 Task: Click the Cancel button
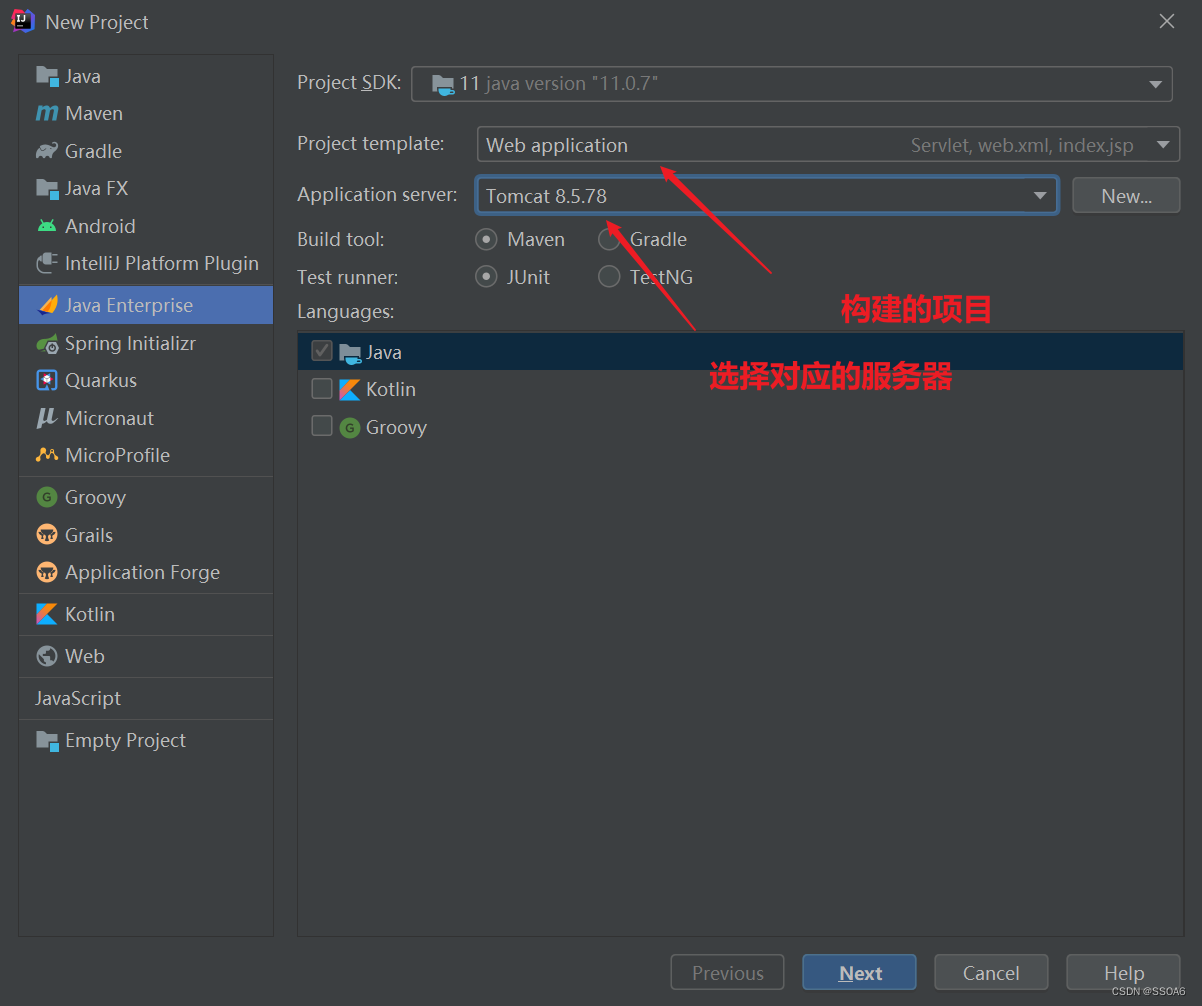pos(991,973)
